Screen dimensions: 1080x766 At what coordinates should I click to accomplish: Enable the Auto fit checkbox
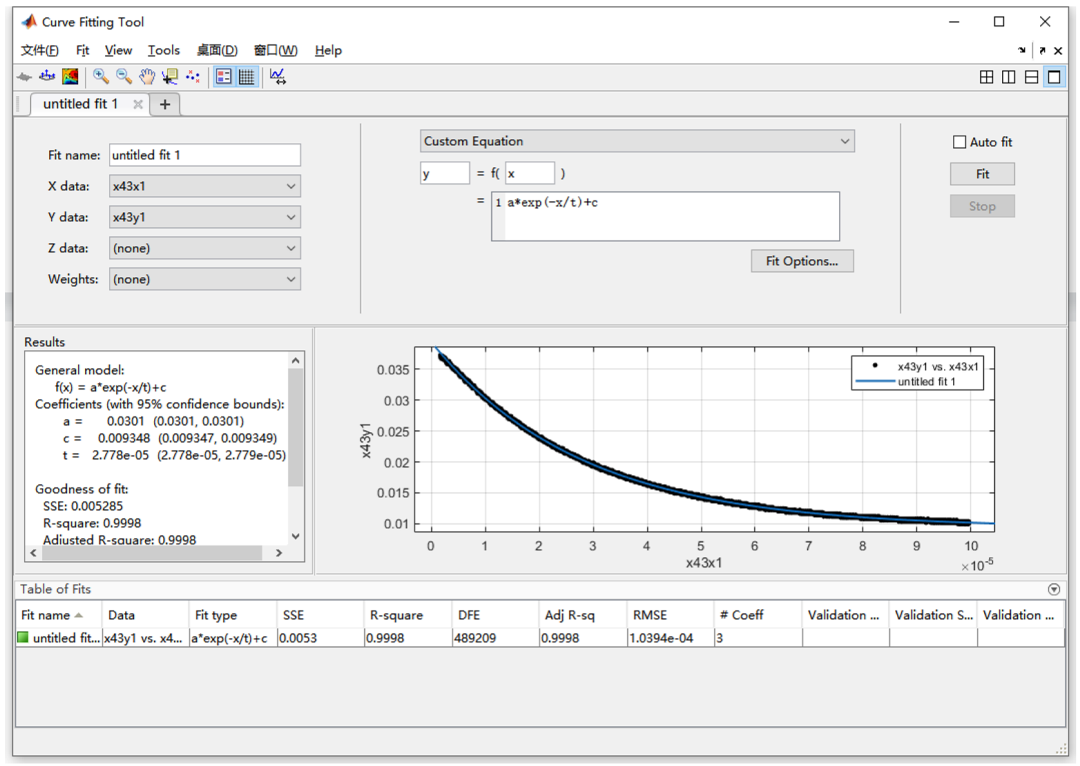click(960, 142)
